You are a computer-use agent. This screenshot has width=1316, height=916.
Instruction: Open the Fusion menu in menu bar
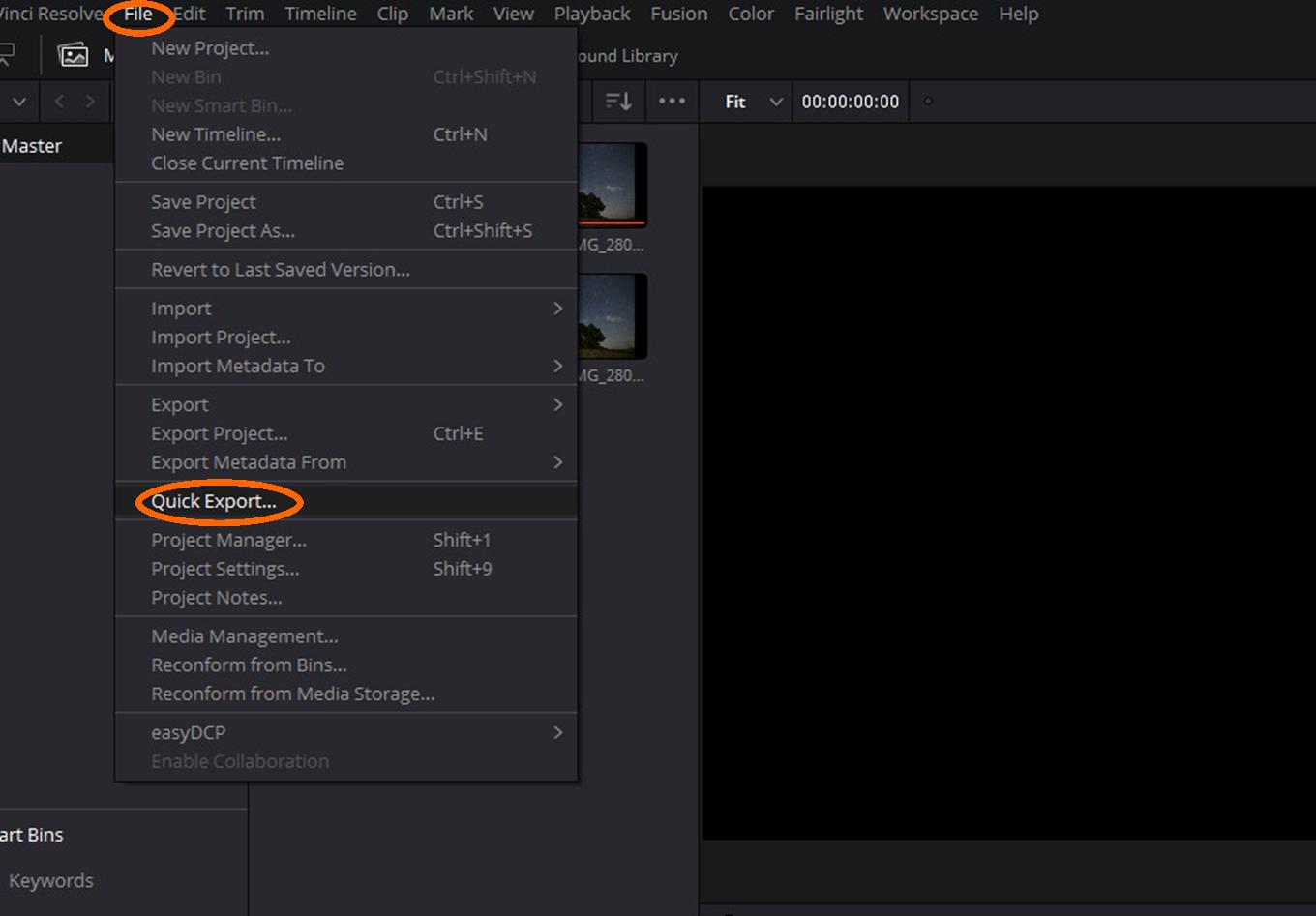coord(678,14)
